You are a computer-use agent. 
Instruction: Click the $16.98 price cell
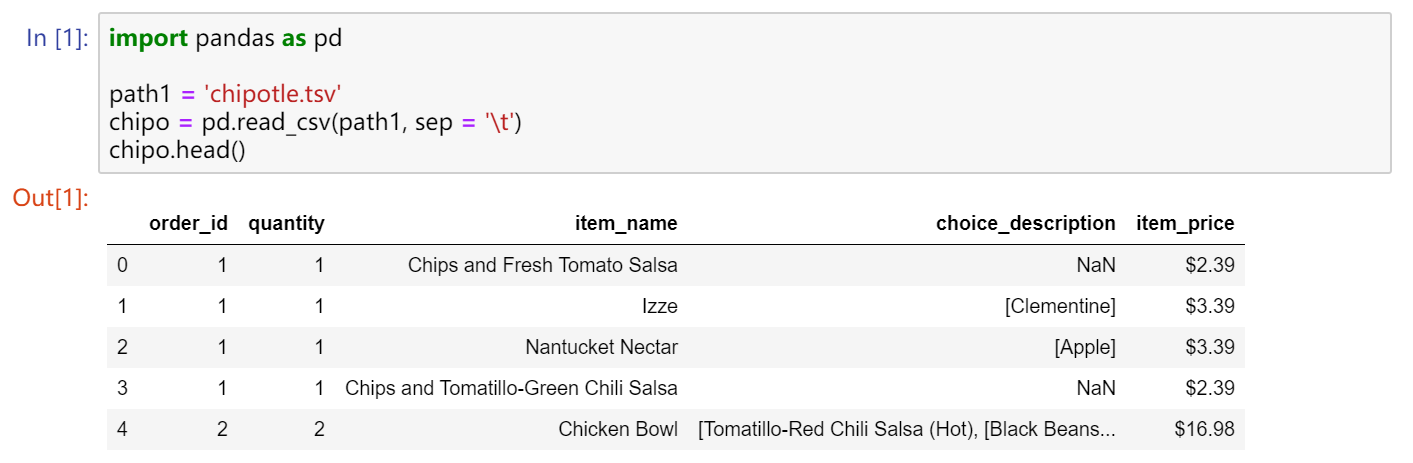click(1204, 429)
